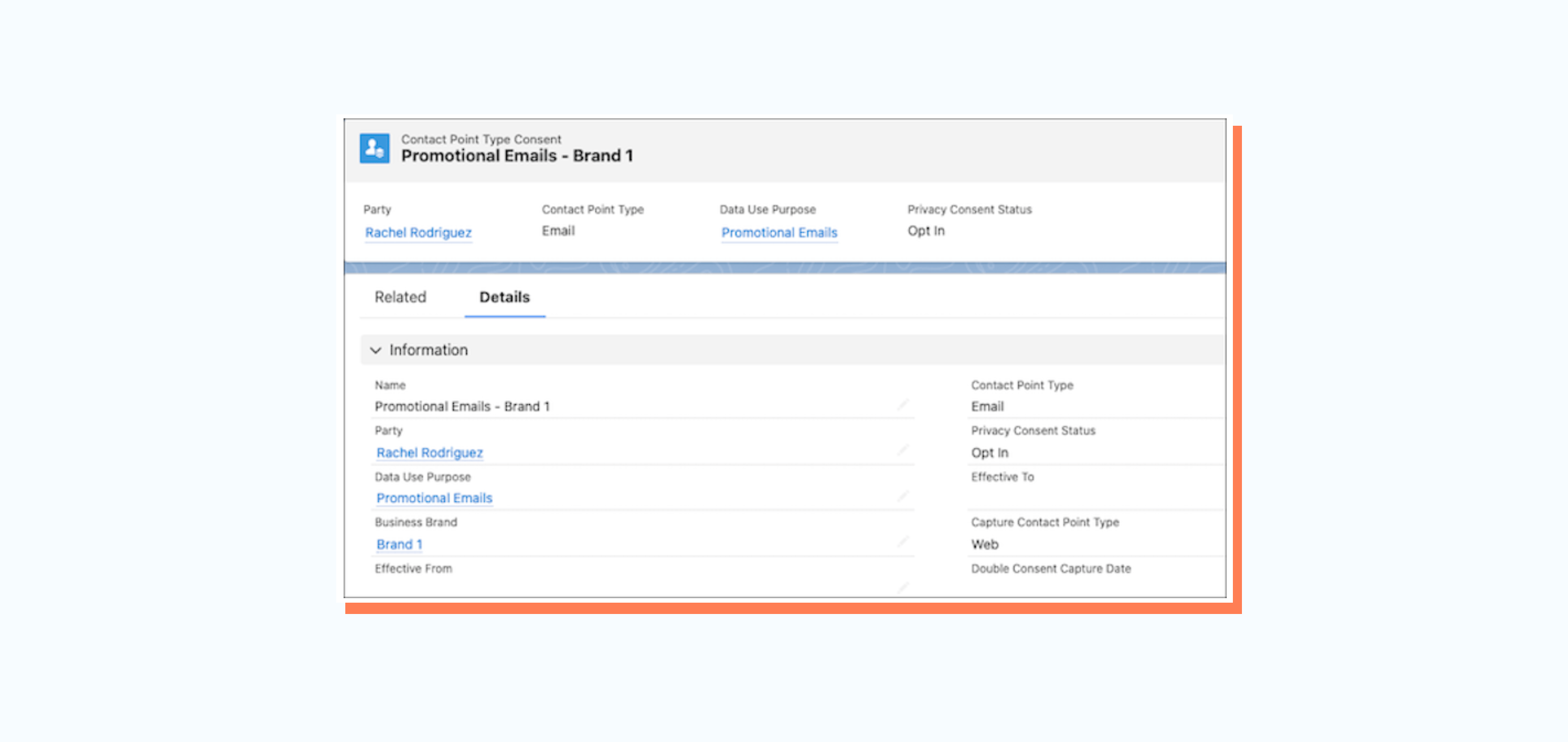The height and width of the screenshot is (742, 1568).
Task: Select the Details tab
Action: tap(504, 297)
